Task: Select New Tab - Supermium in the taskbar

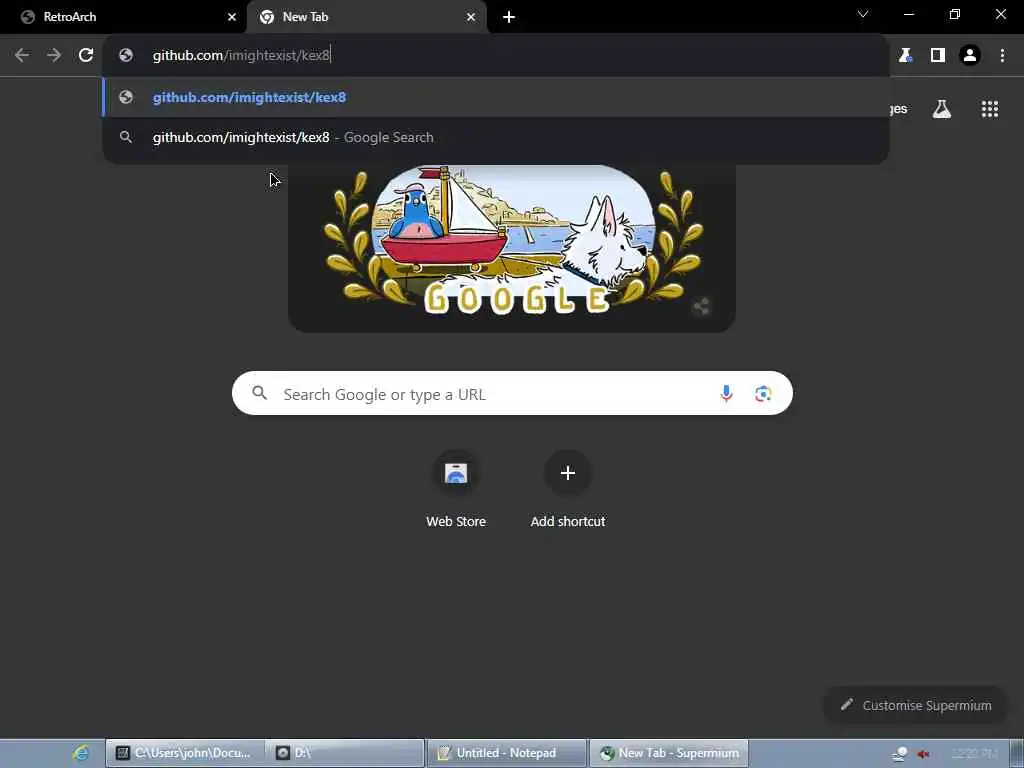Action: [x=669, y=753]
